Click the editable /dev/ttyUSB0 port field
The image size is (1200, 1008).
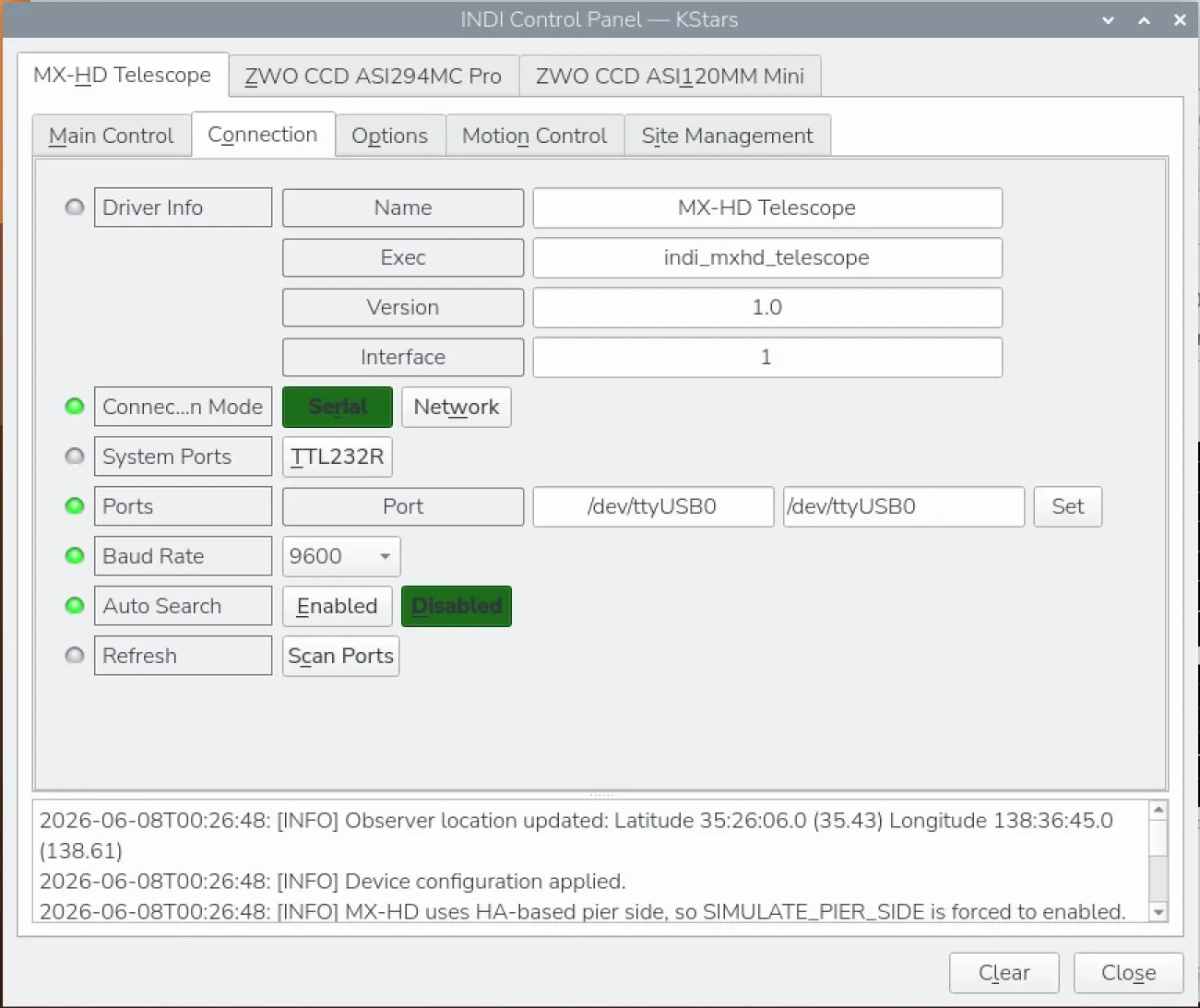click(904, 506)
